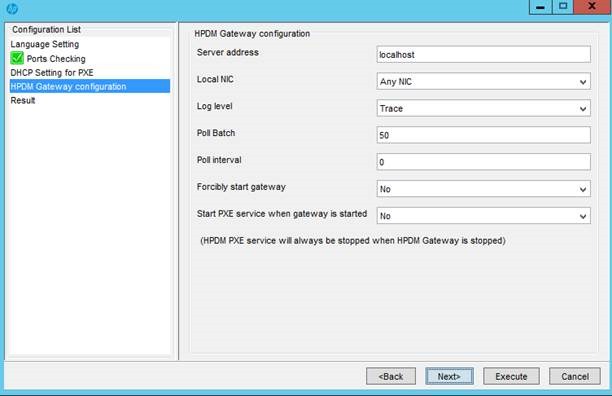
Task: Click the Log level label
Action: [214, 106]
